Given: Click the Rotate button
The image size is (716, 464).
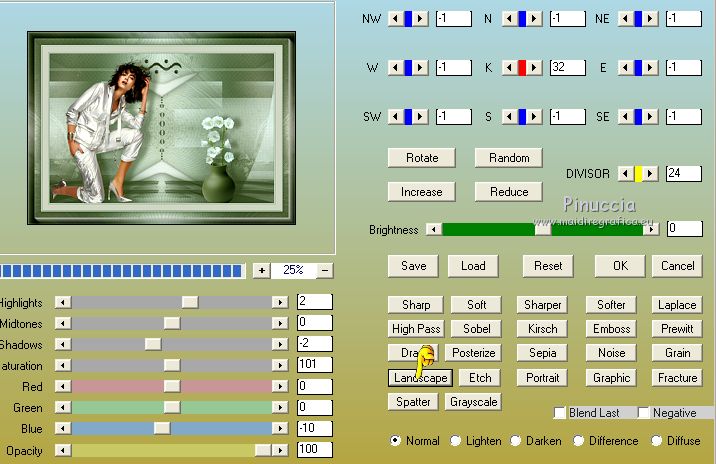Looking at the screenshot, I should tap(421, 158).
